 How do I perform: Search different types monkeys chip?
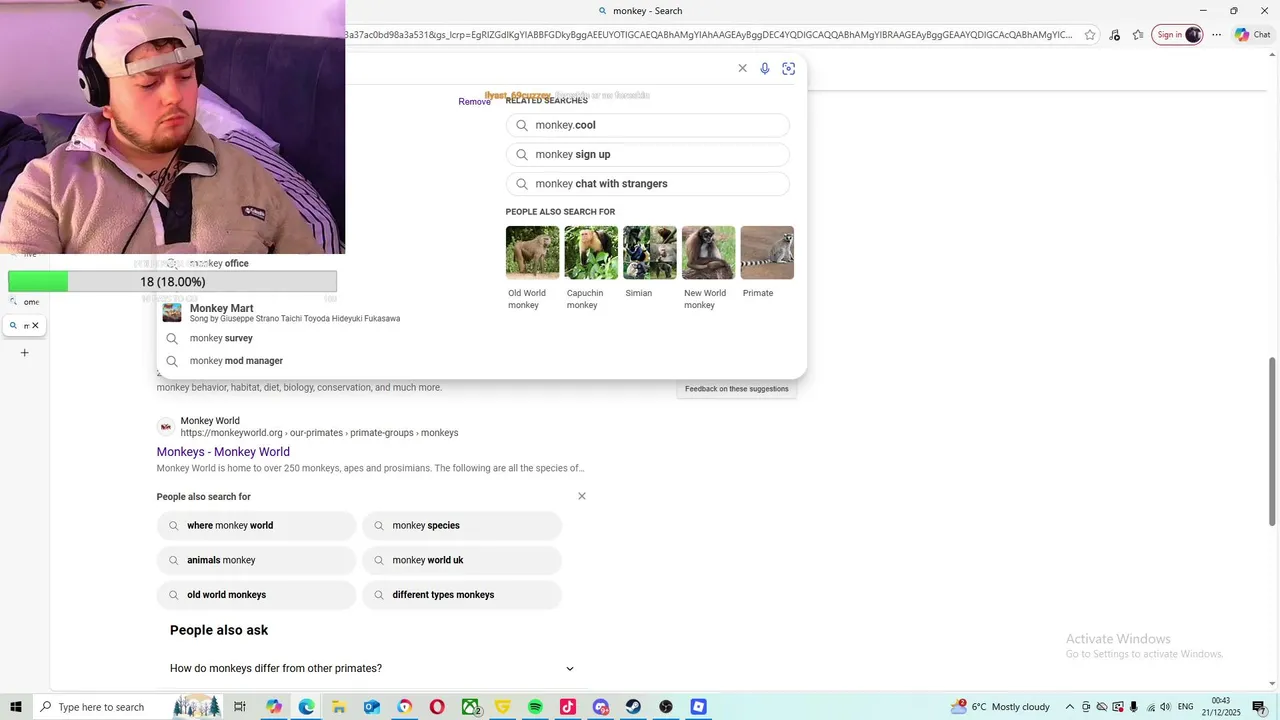(x=462, y=595)
